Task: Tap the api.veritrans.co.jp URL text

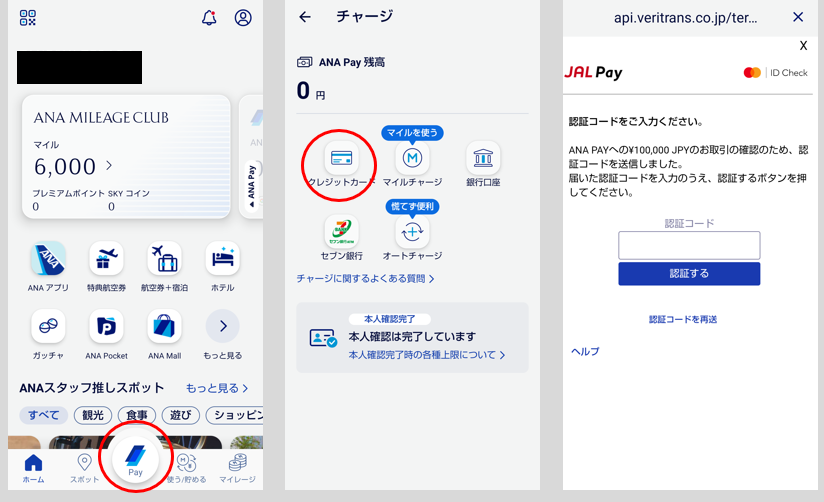Action: tap(685, 18)
